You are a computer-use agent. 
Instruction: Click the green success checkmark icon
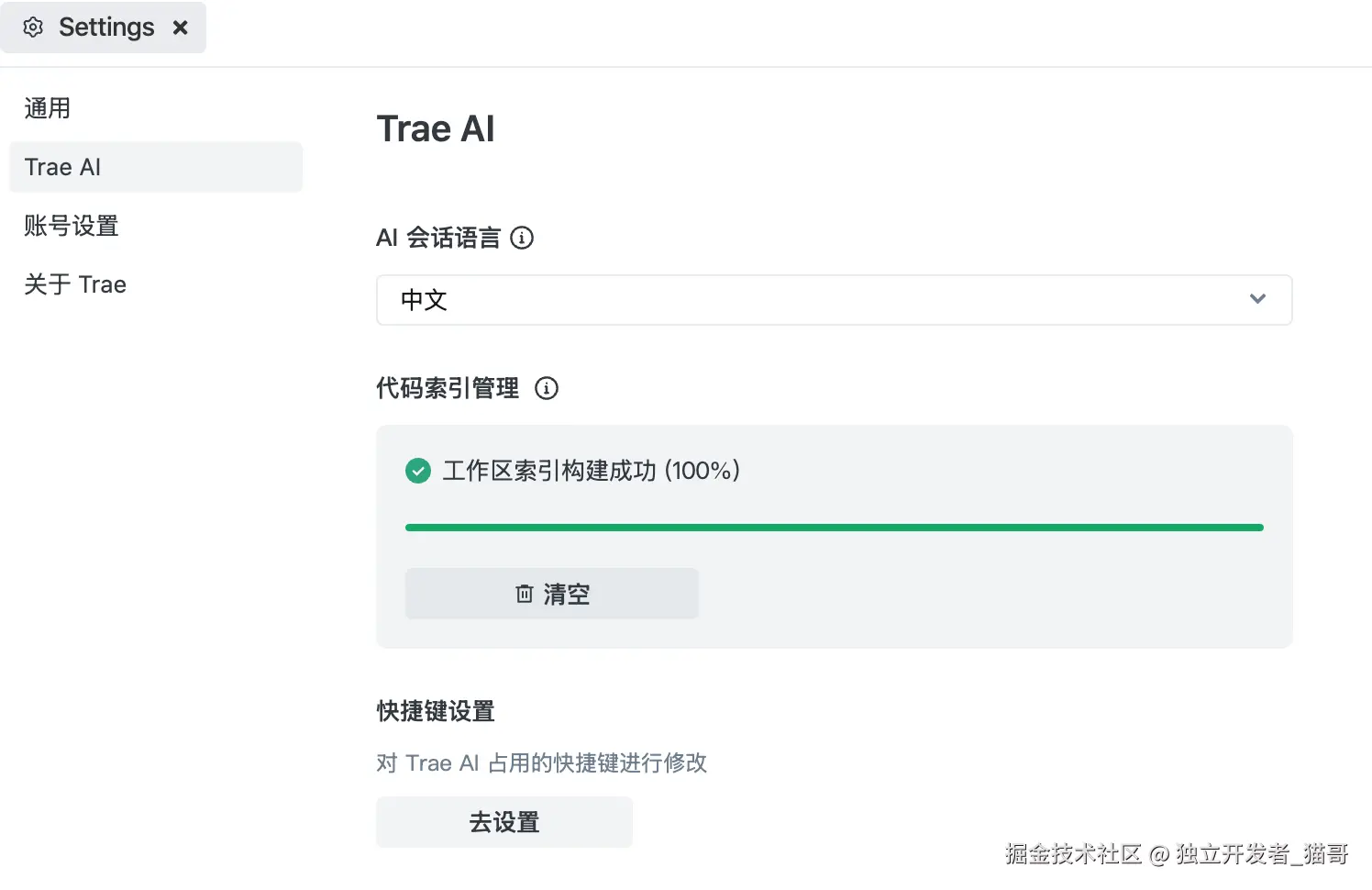(418, 471)
